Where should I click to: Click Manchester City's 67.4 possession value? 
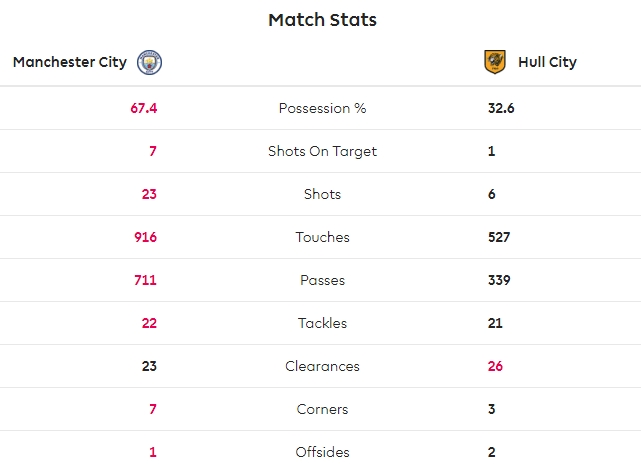144,108
